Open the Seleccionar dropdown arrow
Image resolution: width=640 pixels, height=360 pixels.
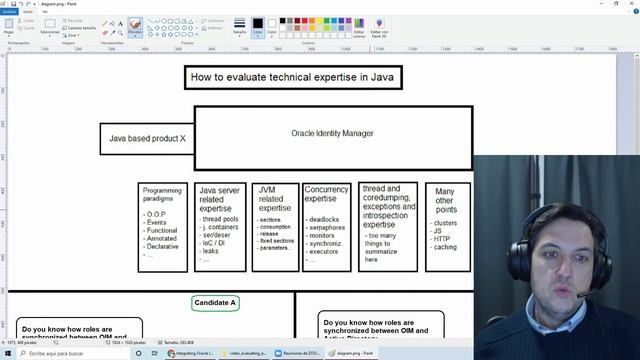(x=50, y=36)
